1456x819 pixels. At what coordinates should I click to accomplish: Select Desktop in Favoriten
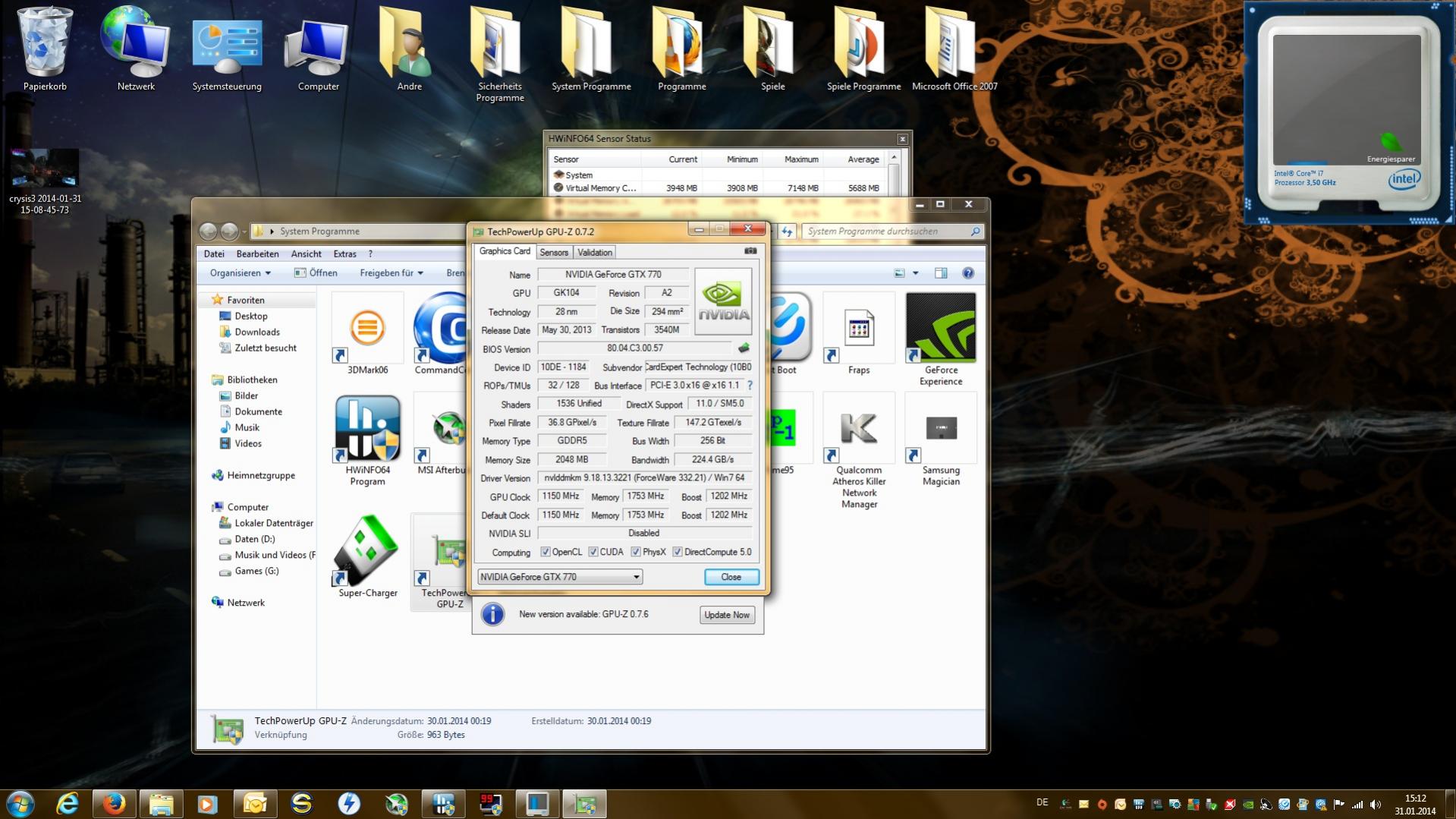click(250, 316)
